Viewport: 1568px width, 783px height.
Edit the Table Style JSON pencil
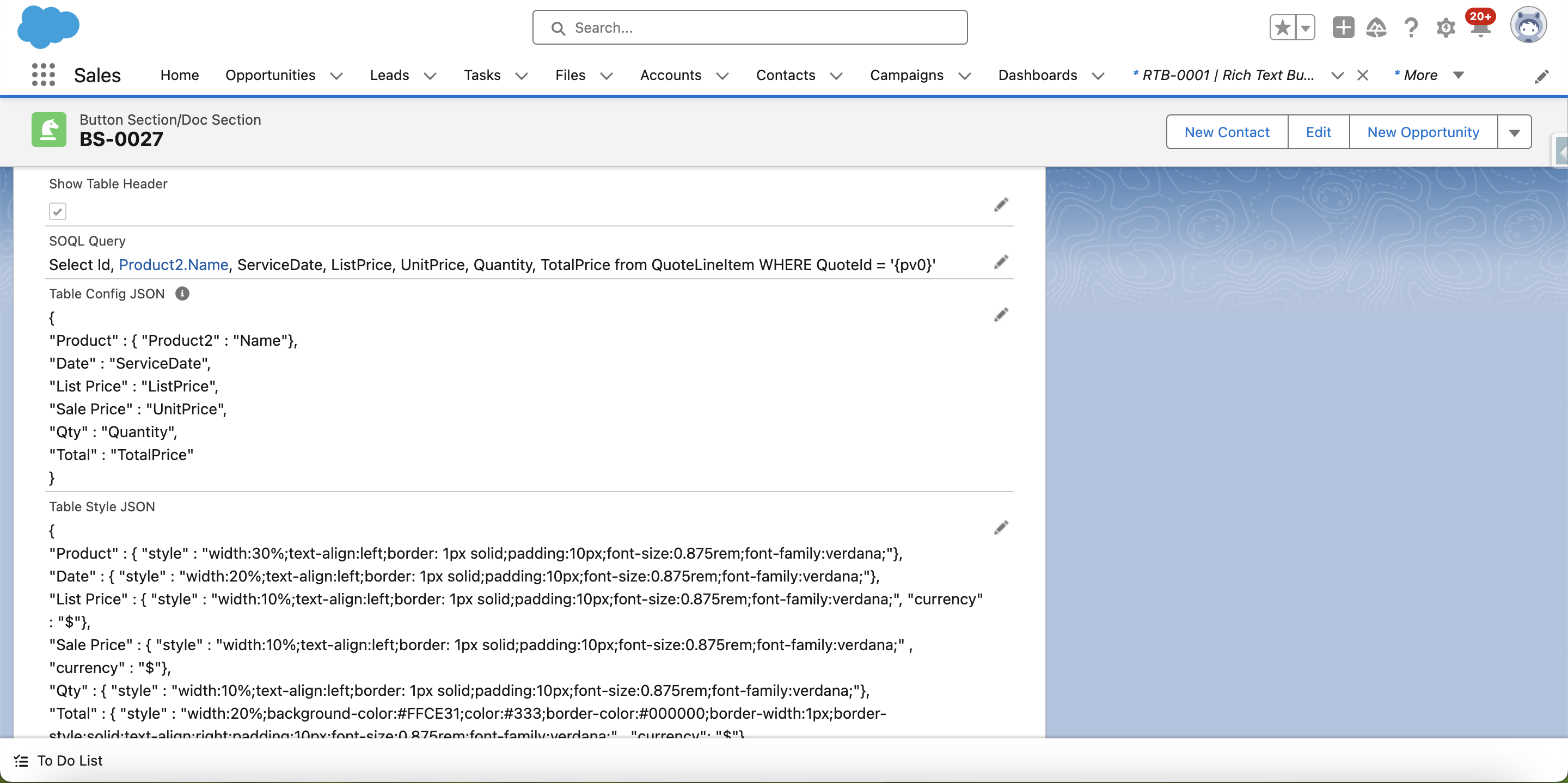click(x=1001, y=527)
